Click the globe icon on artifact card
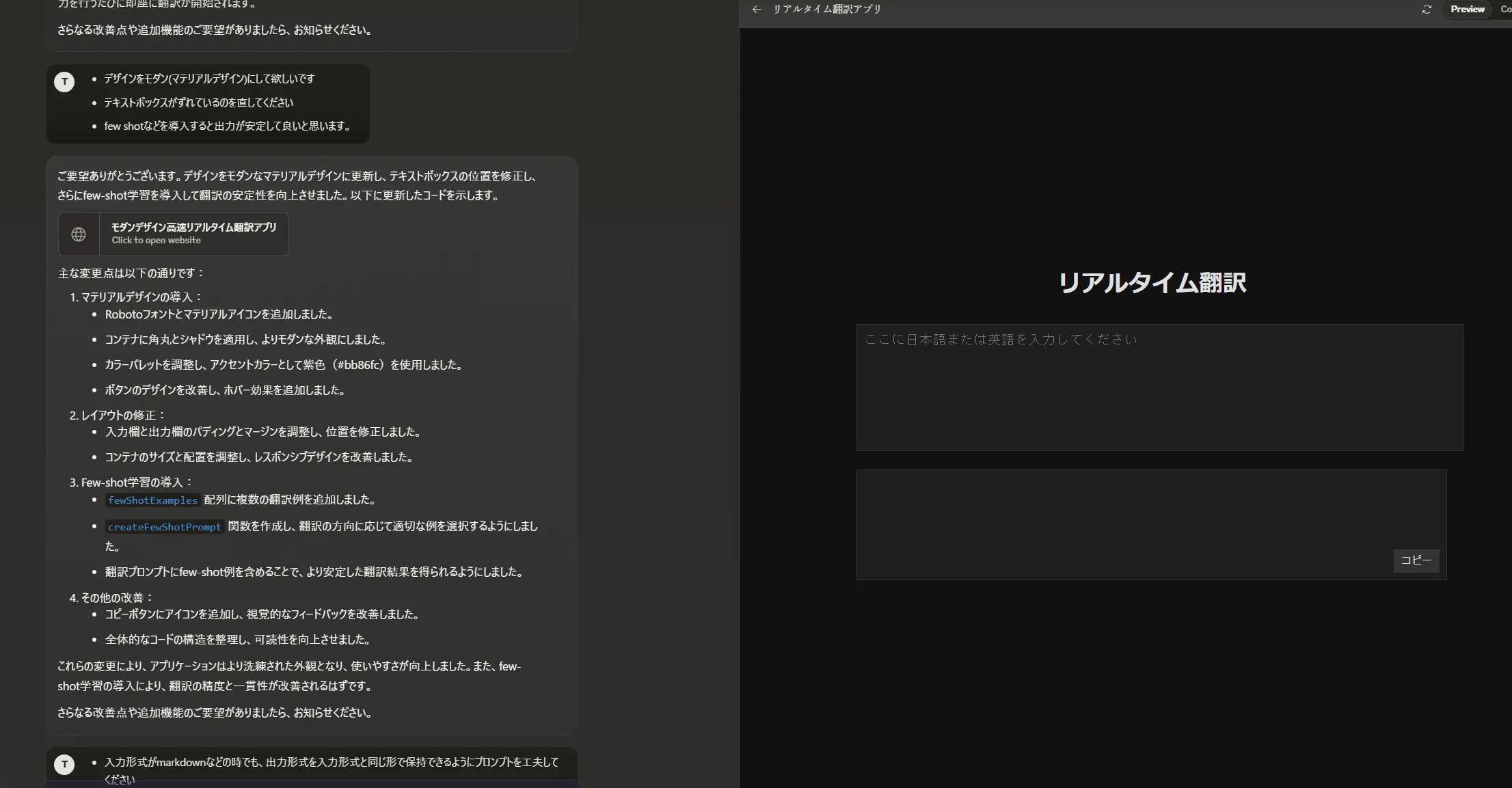 (79, 234)
